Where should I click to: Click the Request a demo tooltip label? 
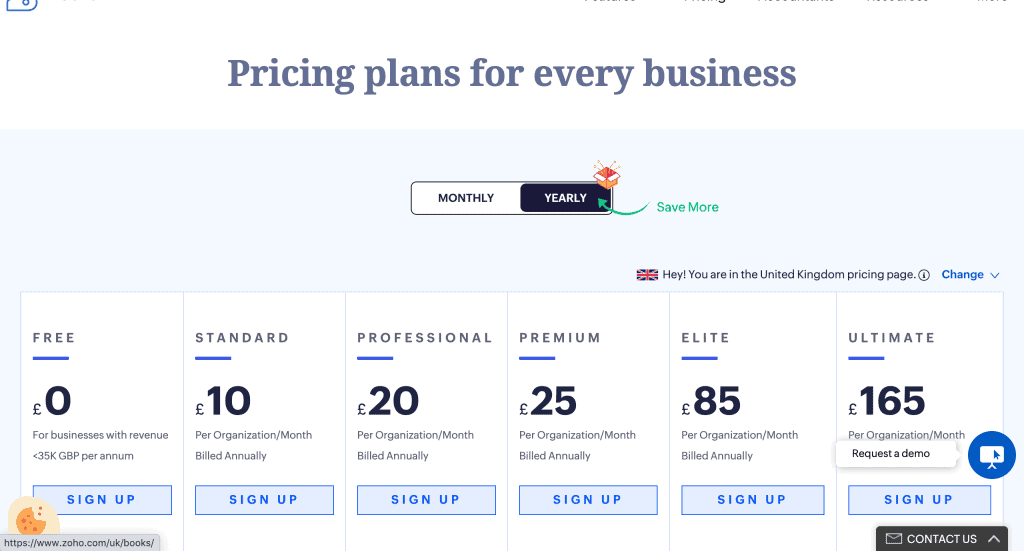[891, 454]
